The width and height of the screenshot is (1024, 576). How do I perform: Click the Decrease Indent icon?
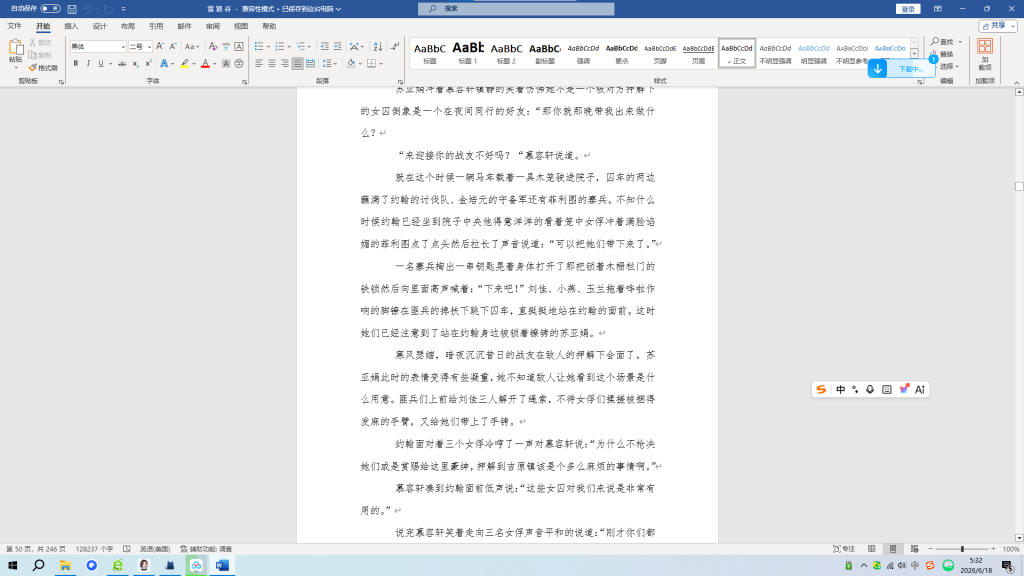(325, 46)
